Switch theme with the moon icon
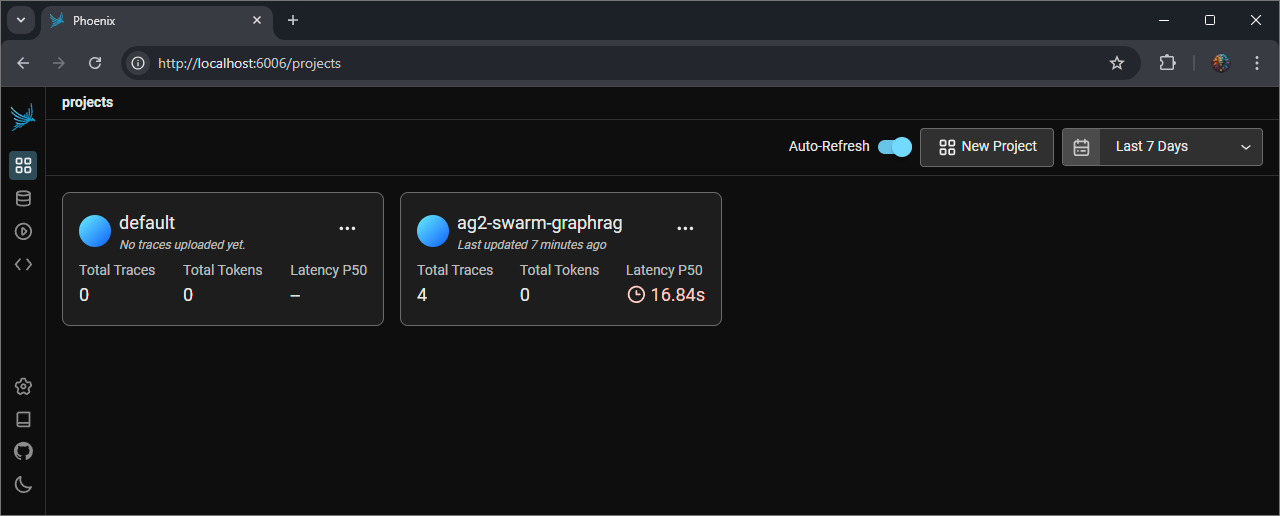Viewport: 1280px width, 516px height. click(x=23, y=484)
